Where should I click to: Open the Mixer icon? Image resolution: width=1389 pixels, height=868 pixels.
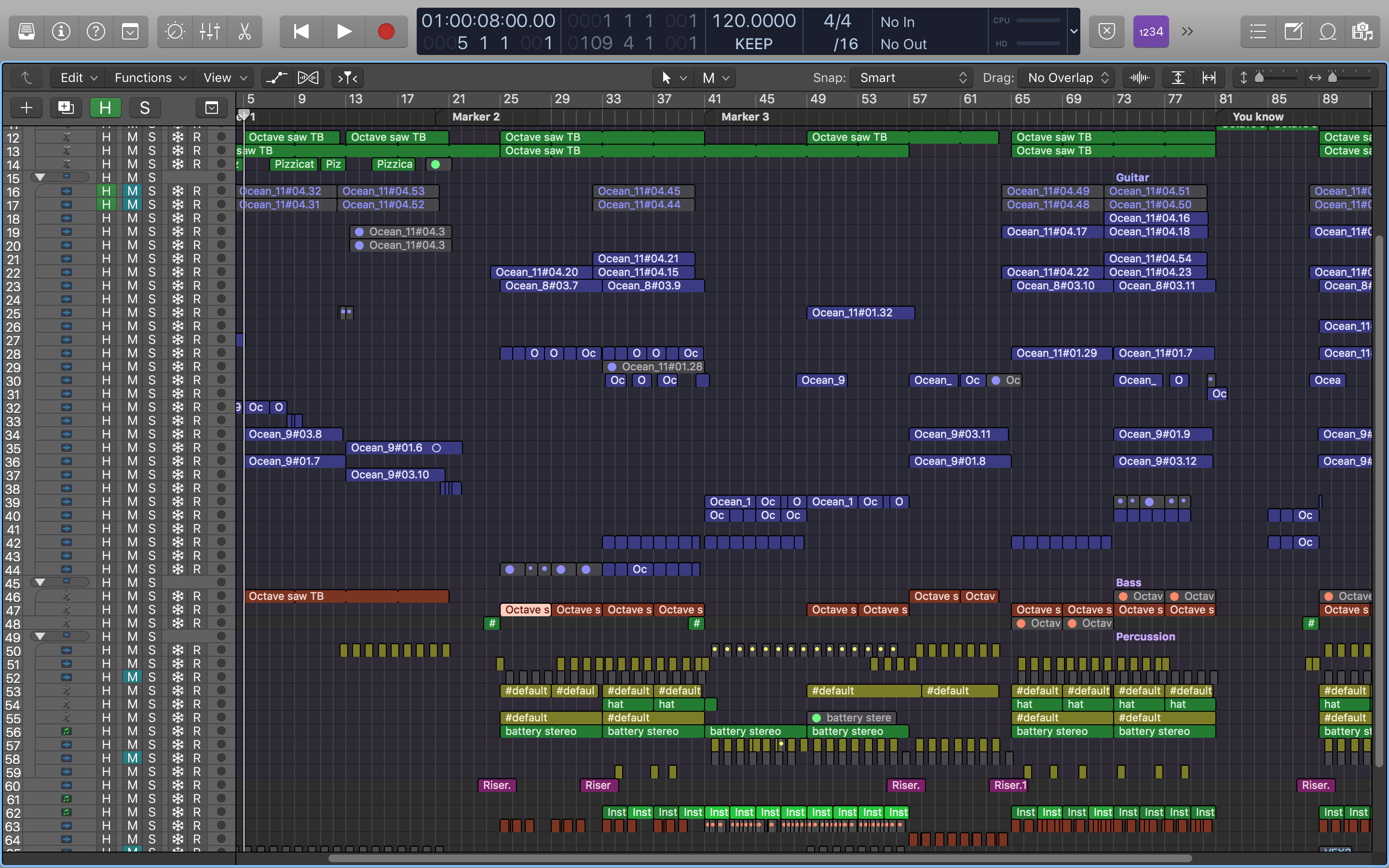(209, 31)
